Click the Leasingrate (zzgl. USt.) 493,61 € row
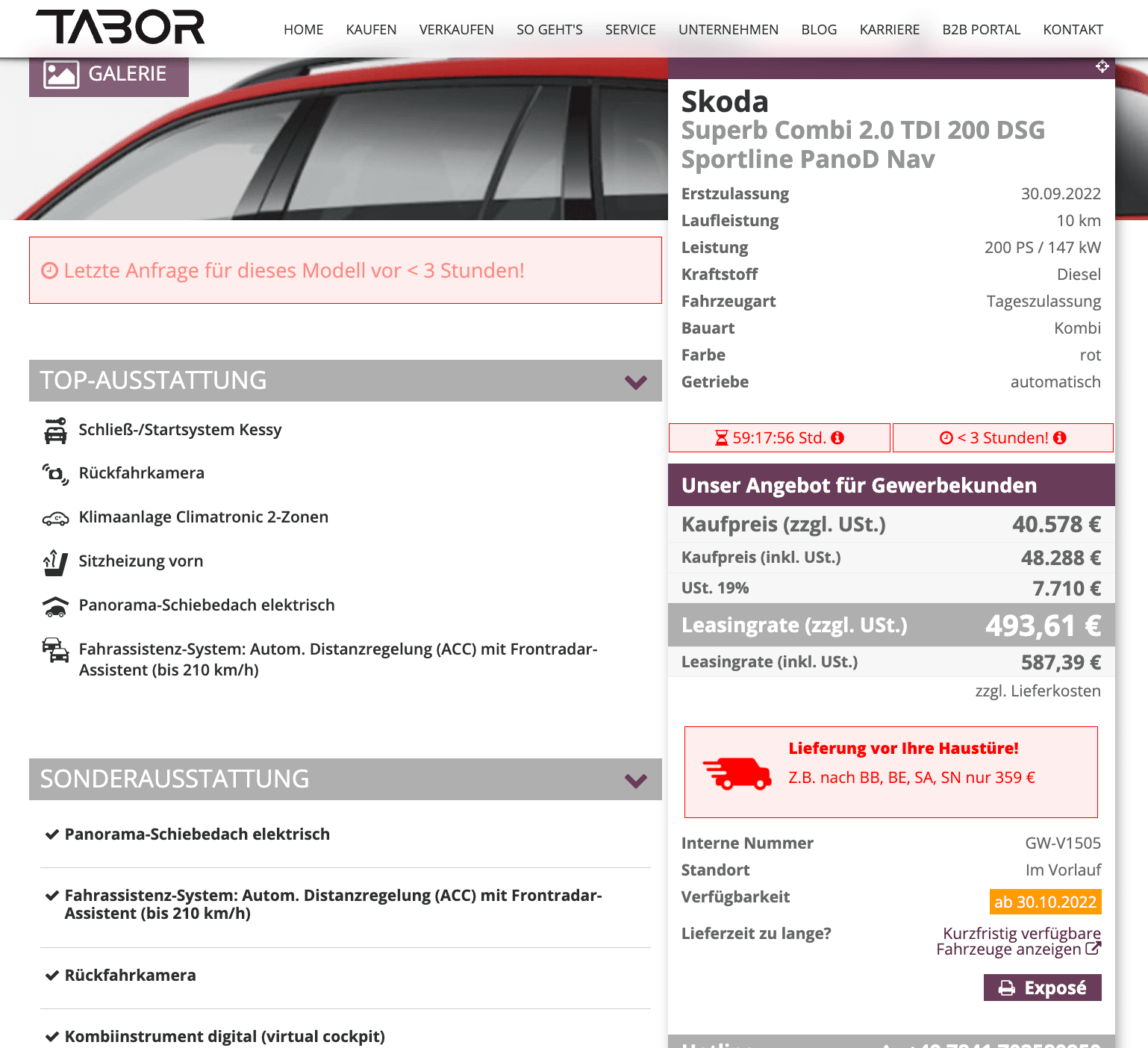Screen dimensions: 1148x1048 (891, 625)
